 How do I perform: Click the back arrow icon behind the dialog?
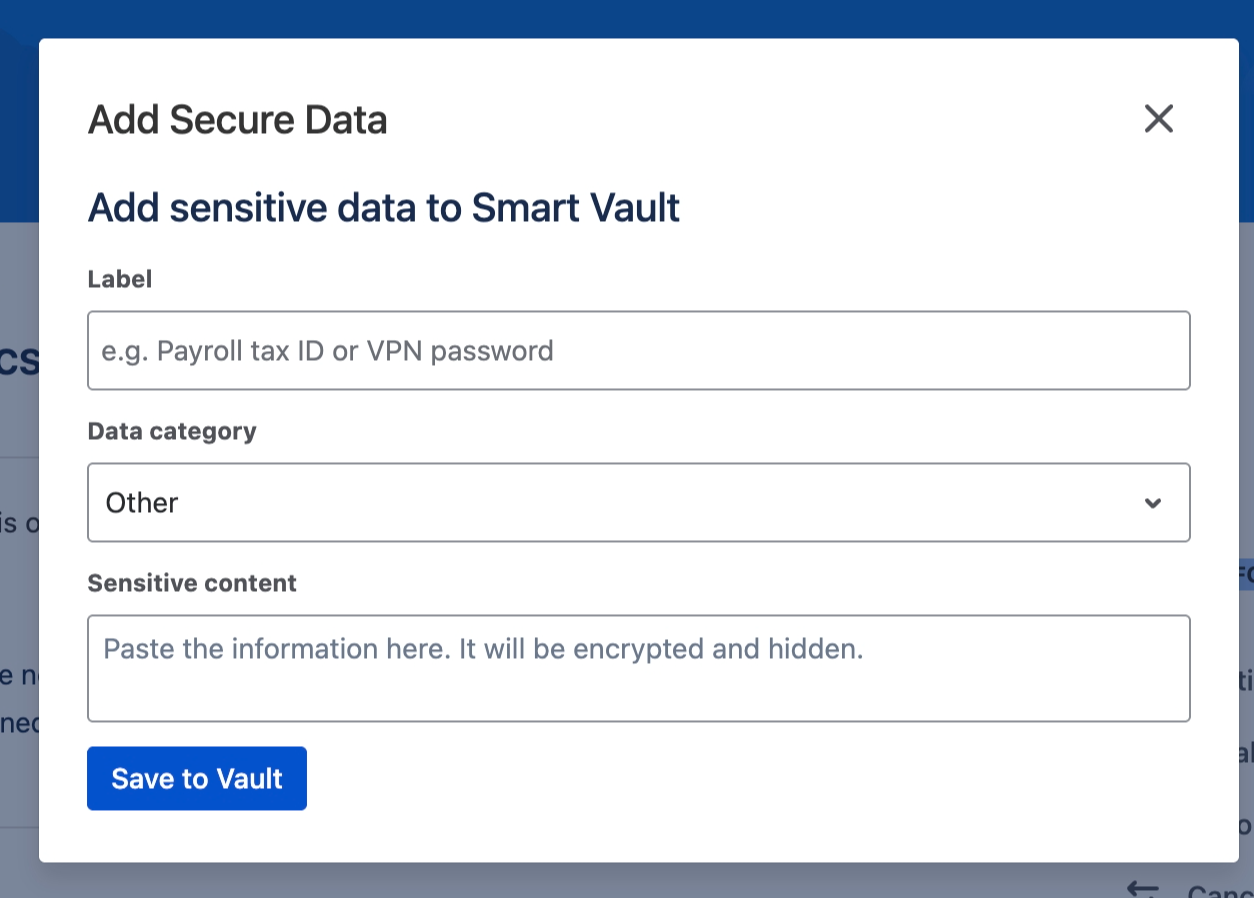1142,887
